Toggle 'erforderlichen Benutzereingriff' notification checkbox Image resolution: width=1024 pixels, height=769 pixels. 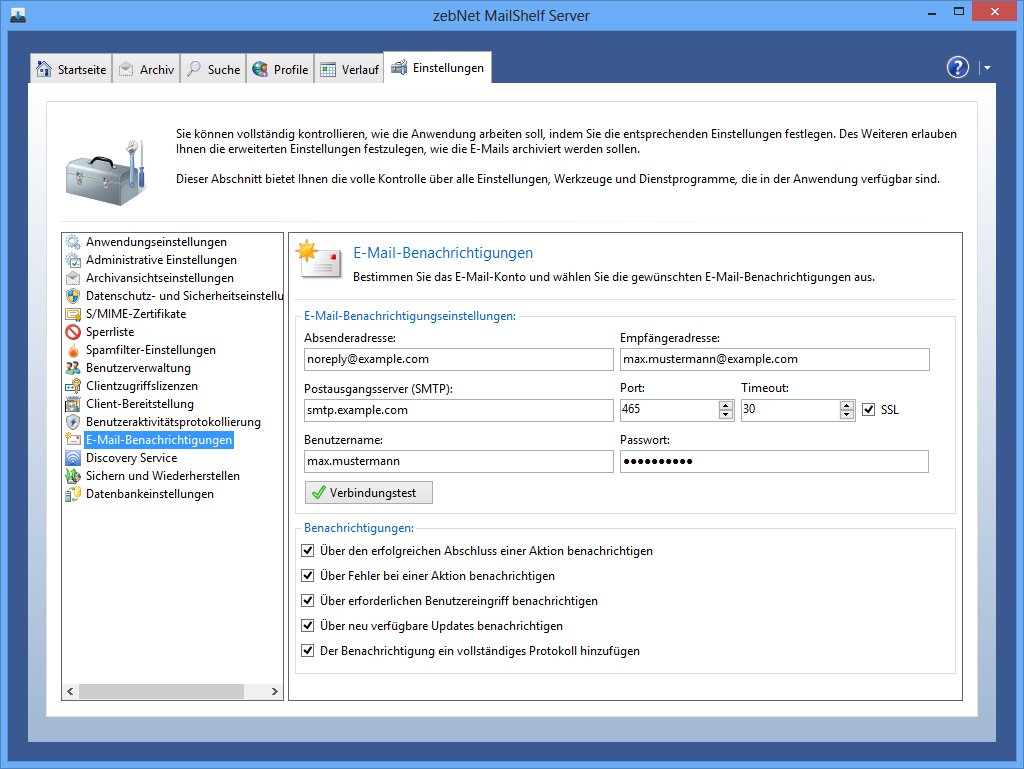click(x=308, y=601)
